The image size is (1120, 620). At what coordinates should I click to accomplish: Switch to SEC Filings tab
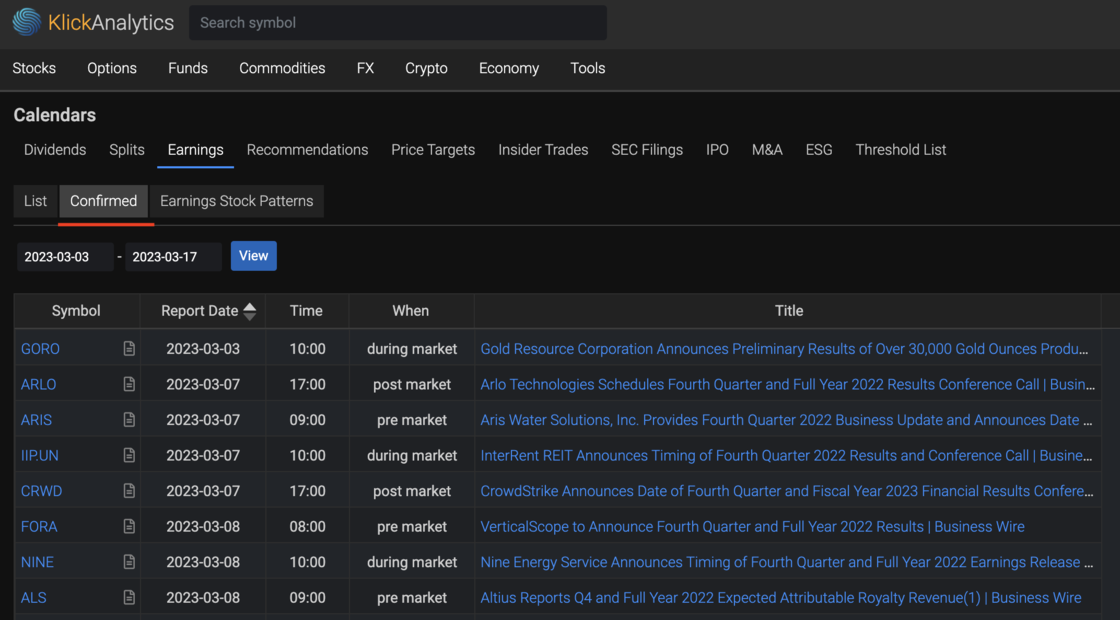pos(647,150)
